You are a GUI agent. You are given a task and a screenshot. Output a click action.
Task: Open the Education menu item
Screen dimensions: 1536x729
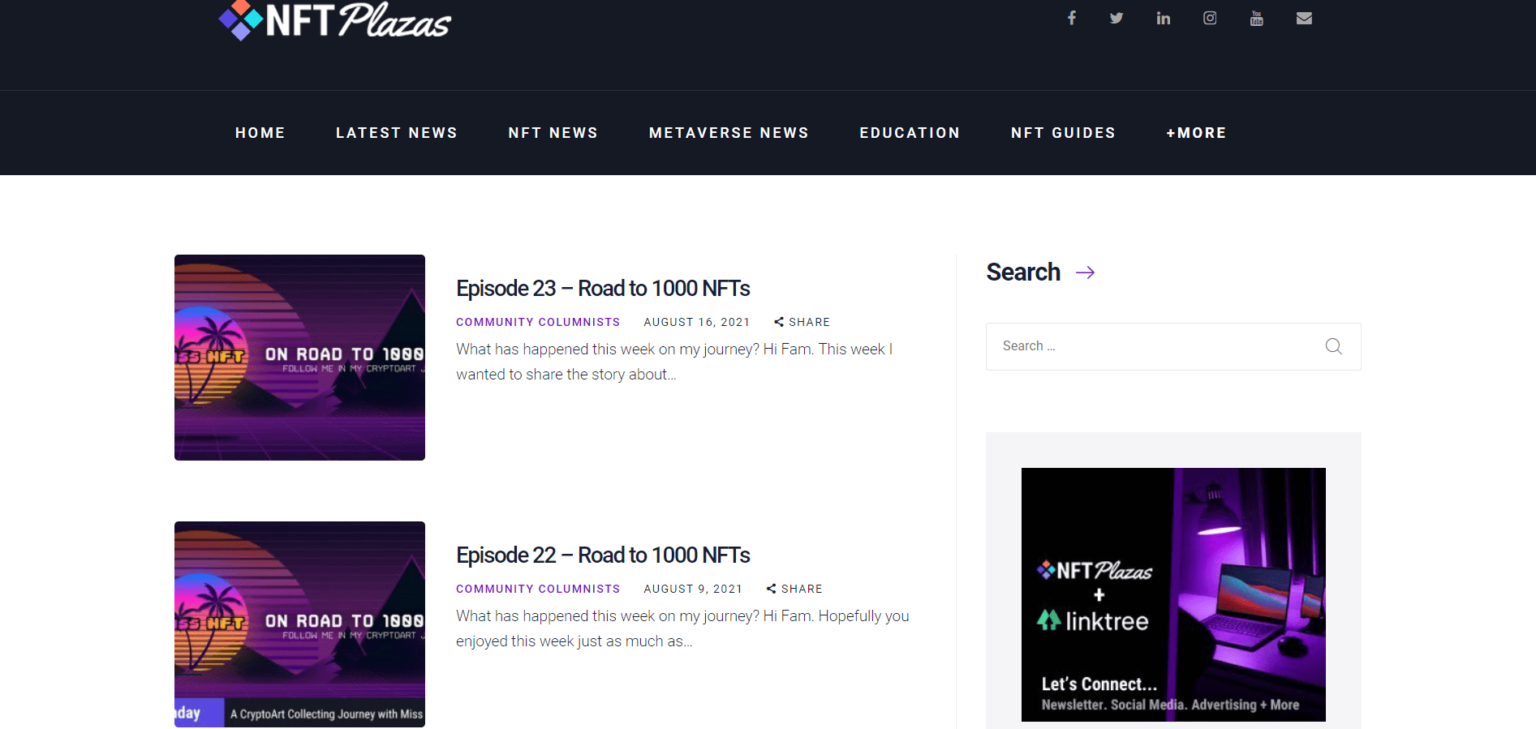(x=910, y=133)
